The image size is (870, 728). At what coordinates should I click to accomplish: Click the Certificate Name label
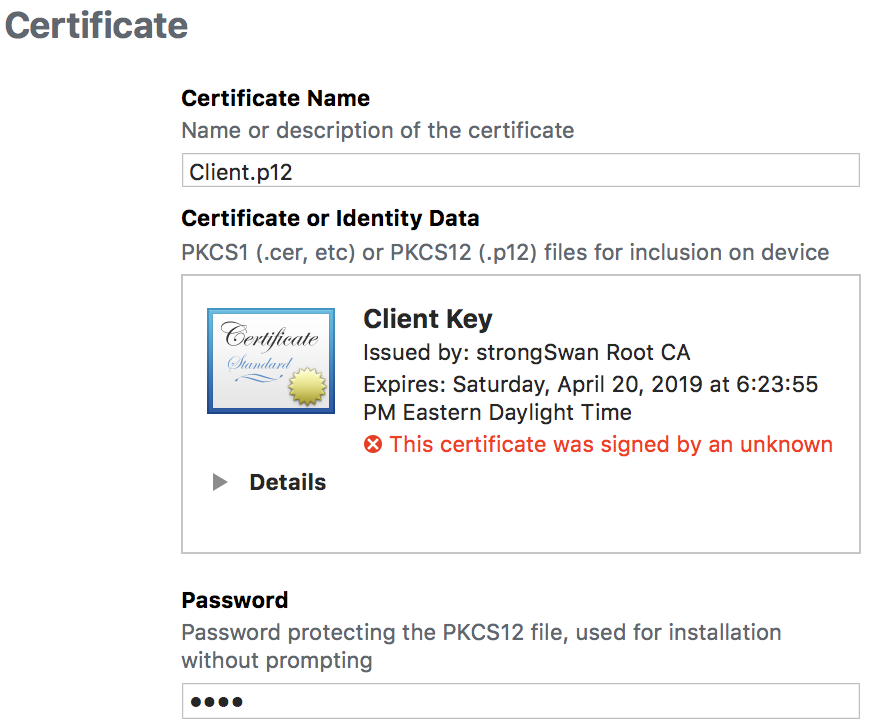click(x=275, y=98)
